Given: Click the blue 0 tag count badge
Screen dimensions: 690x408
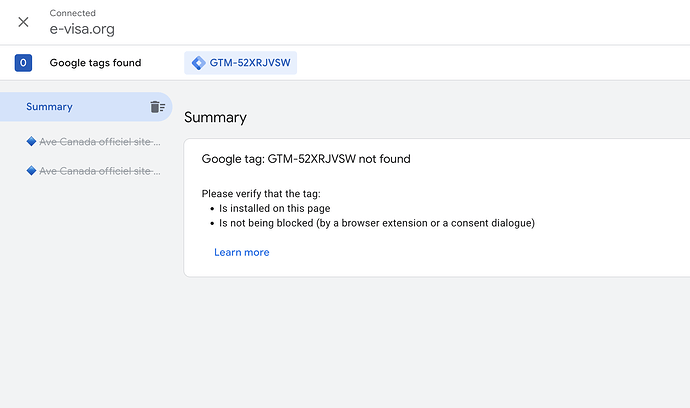Looking at the screenshot, I should tap(23, 63).
